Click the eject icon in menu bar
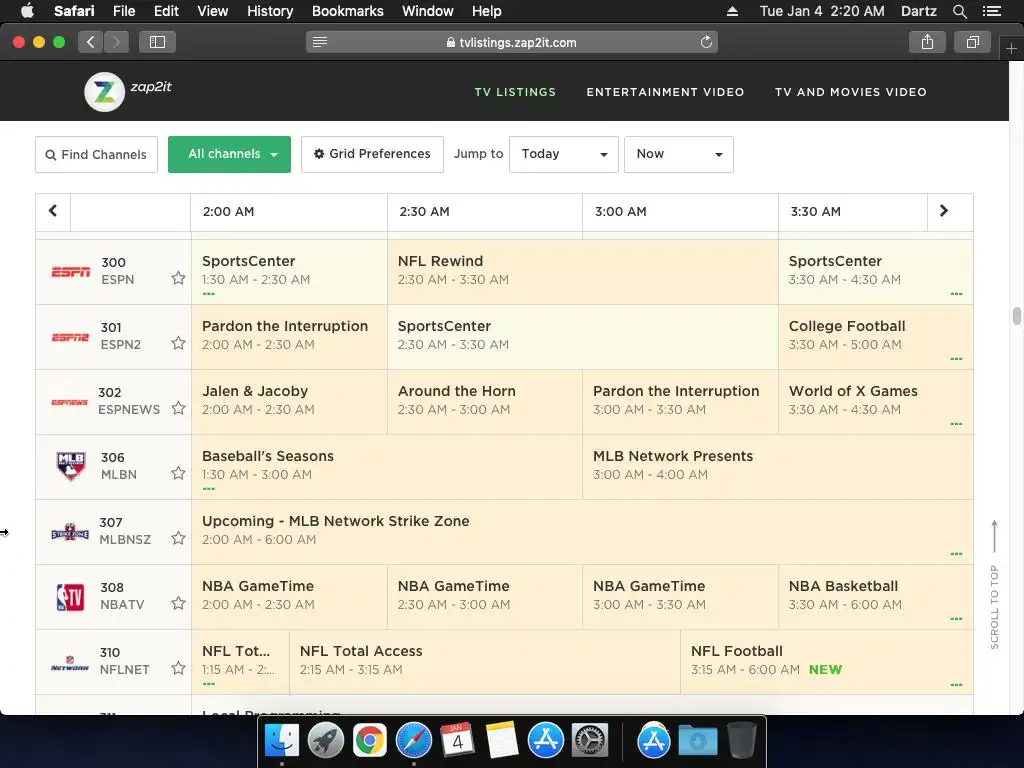The image size is (1024, 768). [732, 11]
